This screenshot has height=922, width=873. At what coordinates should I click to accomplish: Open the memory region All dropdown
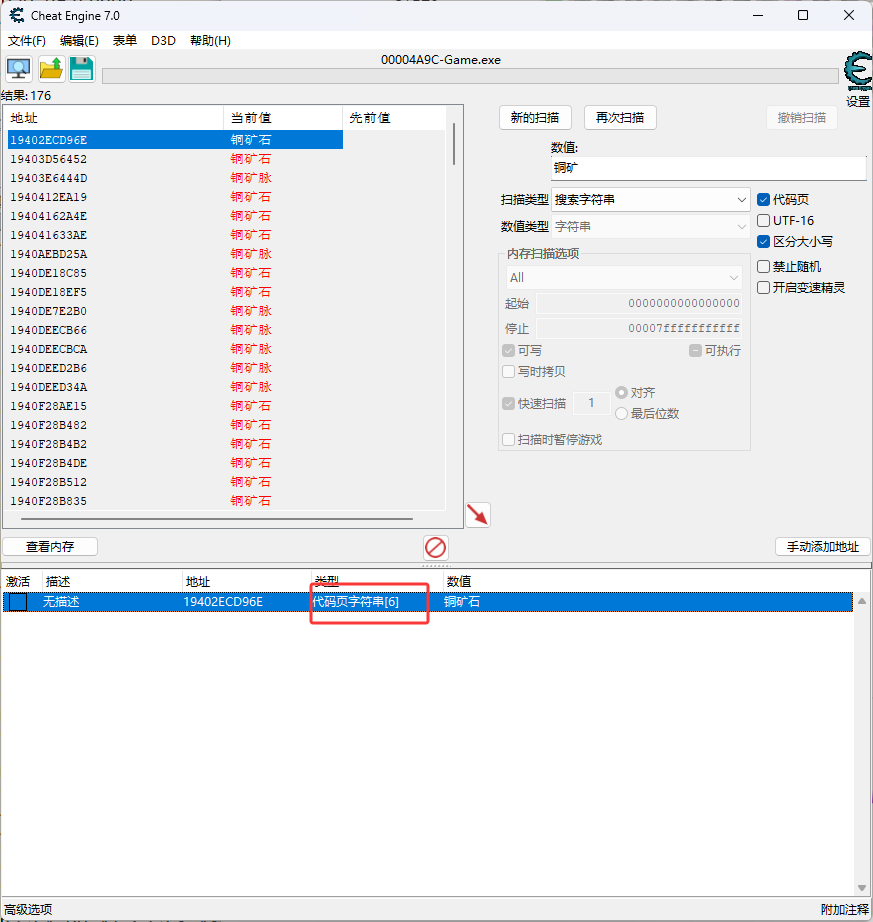point(624,278)
